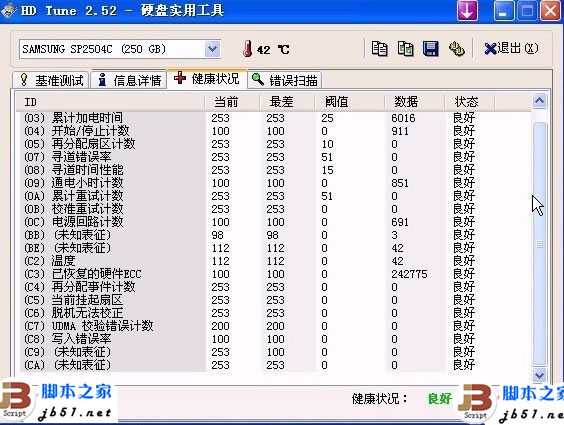Image resolution: width=564 pixels, height=425 pixels.
Task: Click the 最差 column header
Action: 287,102
